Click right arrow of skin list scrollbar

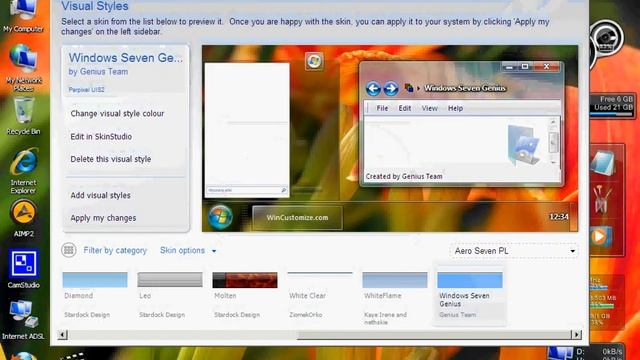(x=576, y=335)
